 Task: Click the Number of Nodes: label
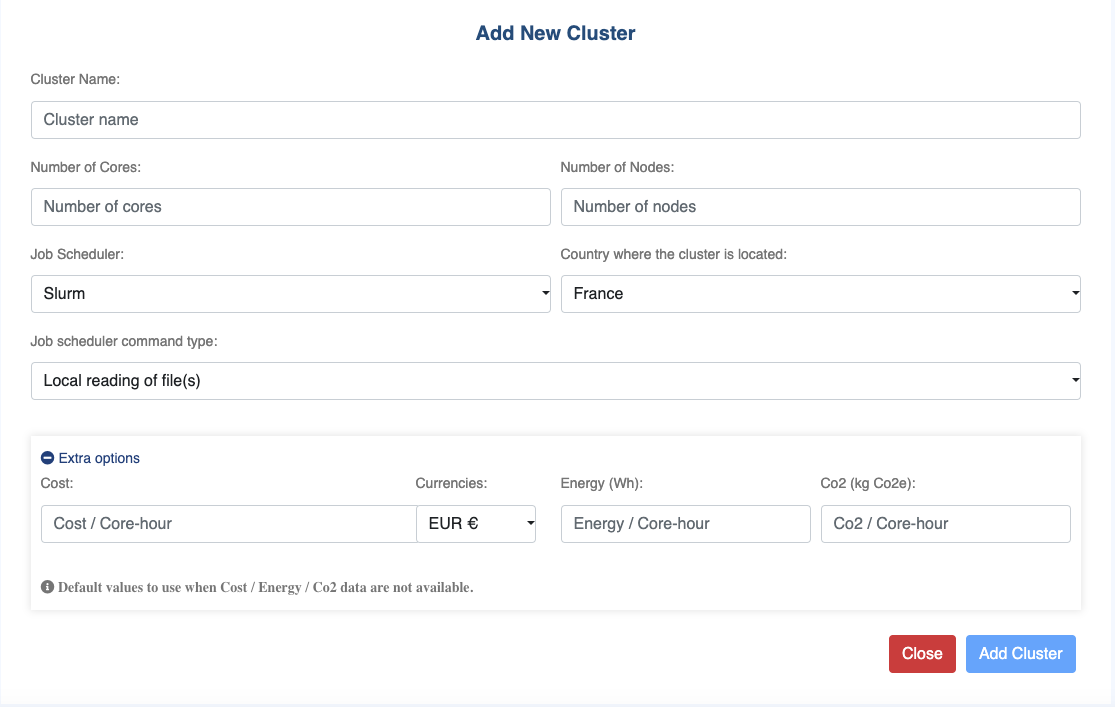pos(617,167)
